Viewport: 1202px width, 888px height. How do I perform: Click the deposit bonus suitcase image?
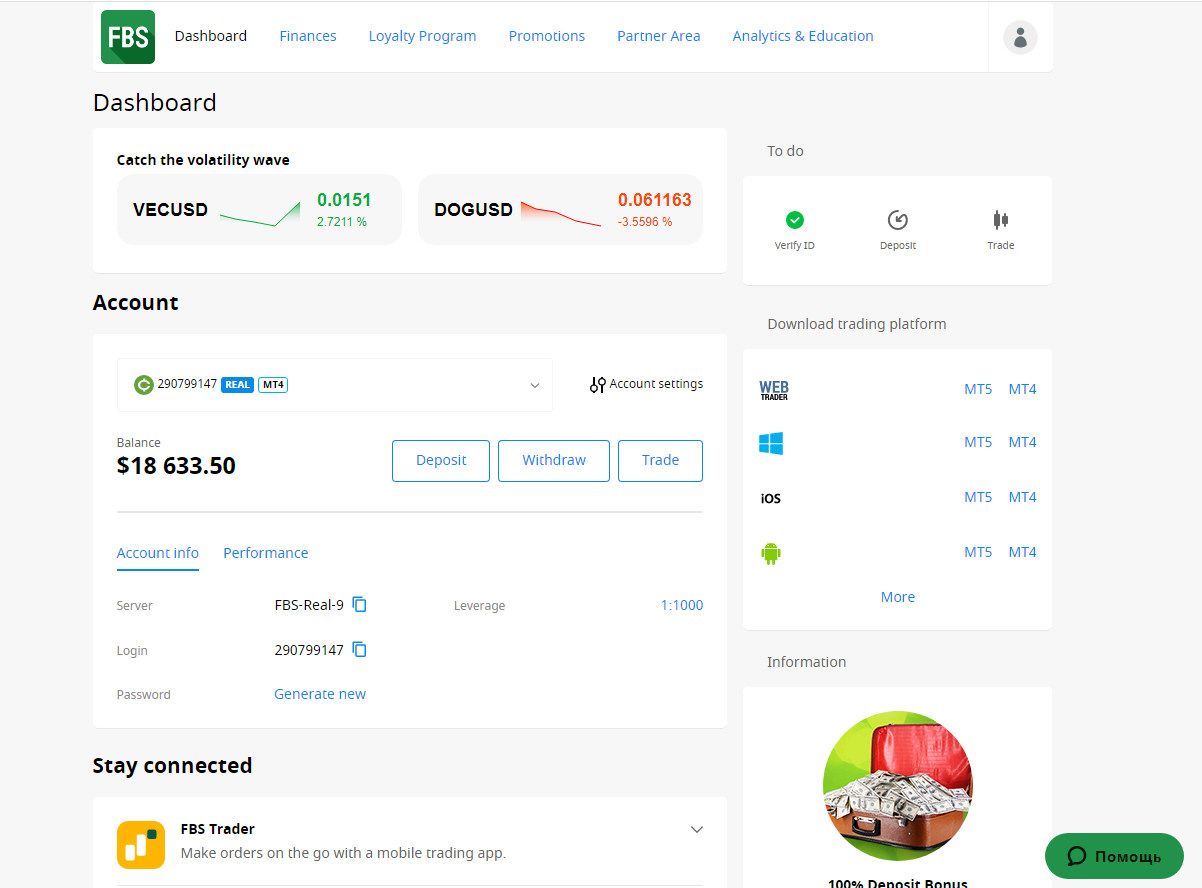click(898, 786)
